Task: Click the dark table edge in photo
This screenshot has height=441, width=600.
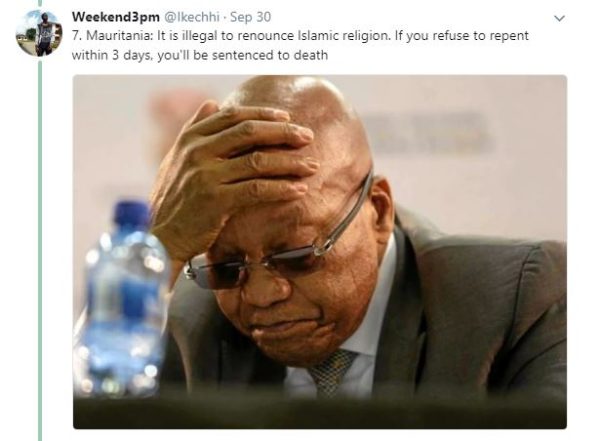Action: (320, 413)
